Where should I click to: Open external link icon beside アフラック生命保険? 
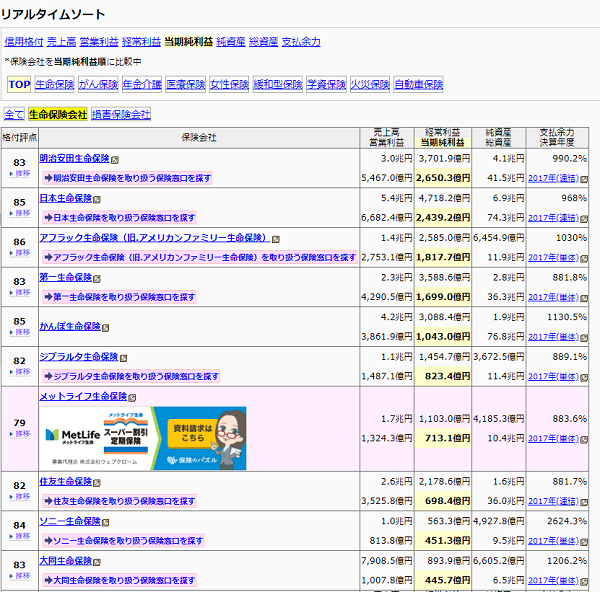tap(276, 239)
